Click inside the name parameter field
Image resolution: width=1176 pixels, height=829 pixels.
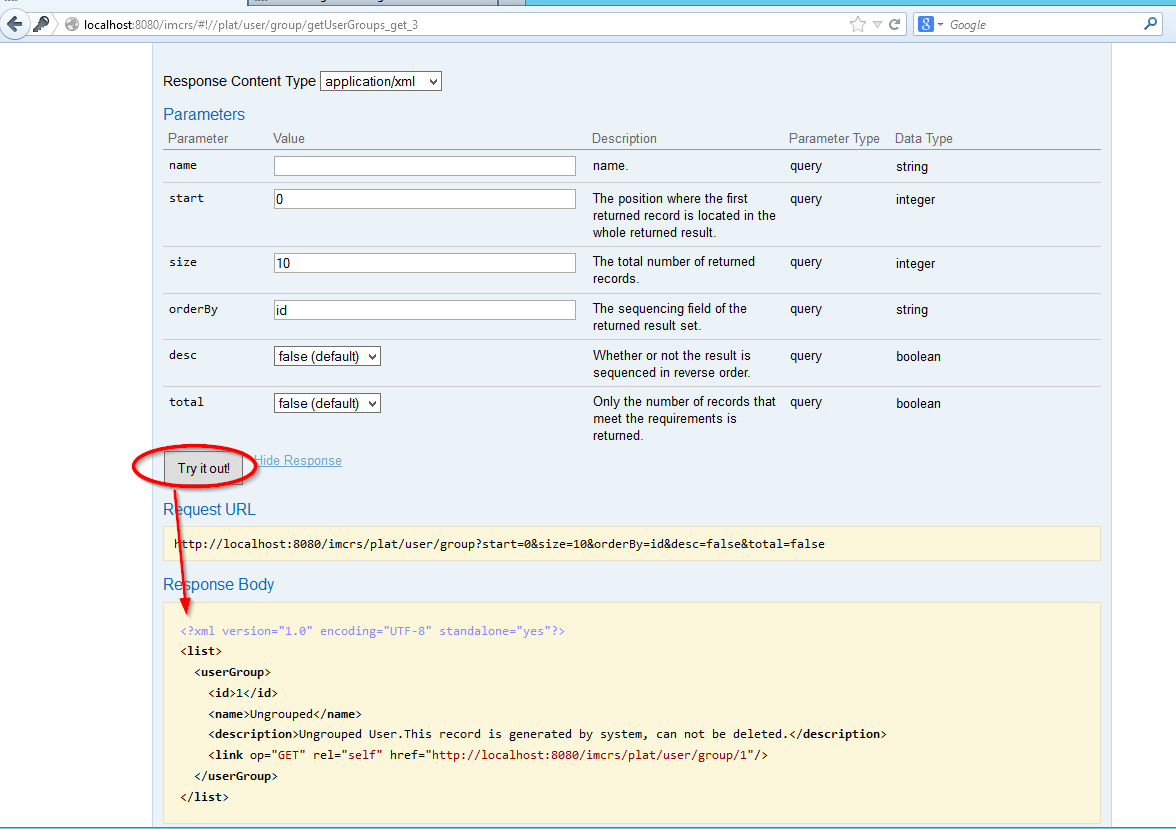click(424, 165)
